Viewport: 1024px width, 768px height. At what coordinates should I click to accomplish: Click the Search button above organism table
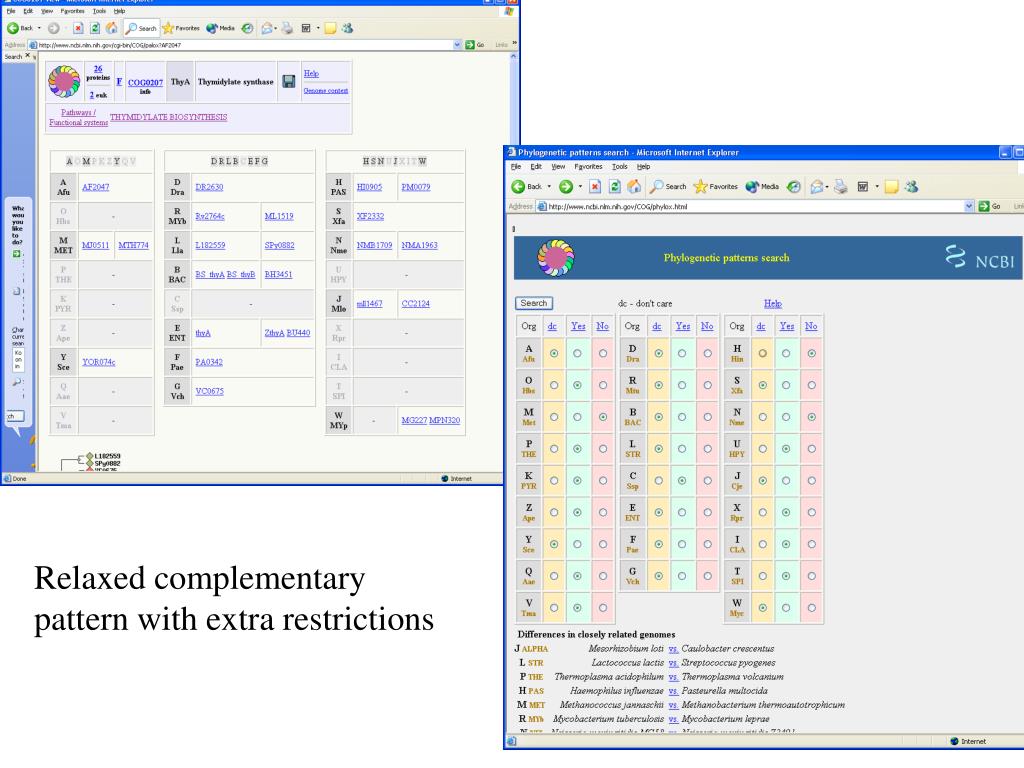tap(534, 303)
